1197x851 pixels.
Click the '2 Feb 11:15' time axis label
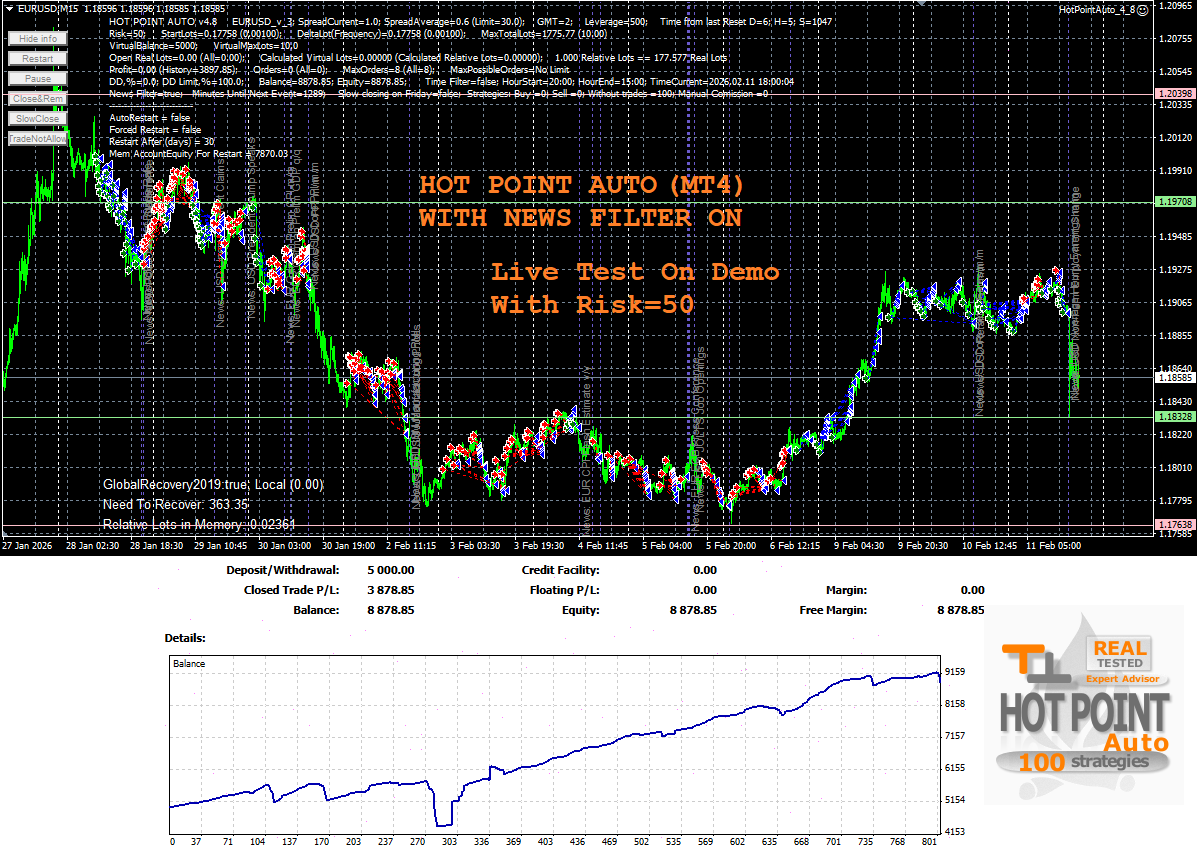(411, 546)
